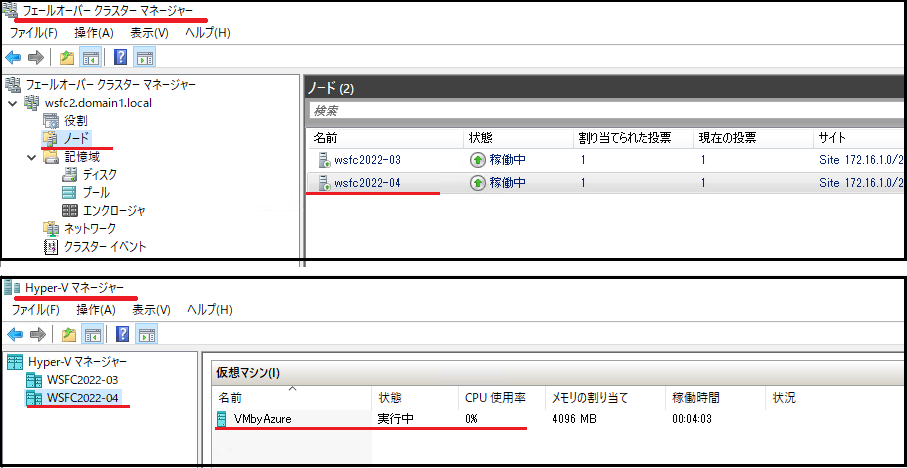907x468 pixels.
Task: Click Help icon in Failover Cluster Manager toolbar
Action: (121, 57)
